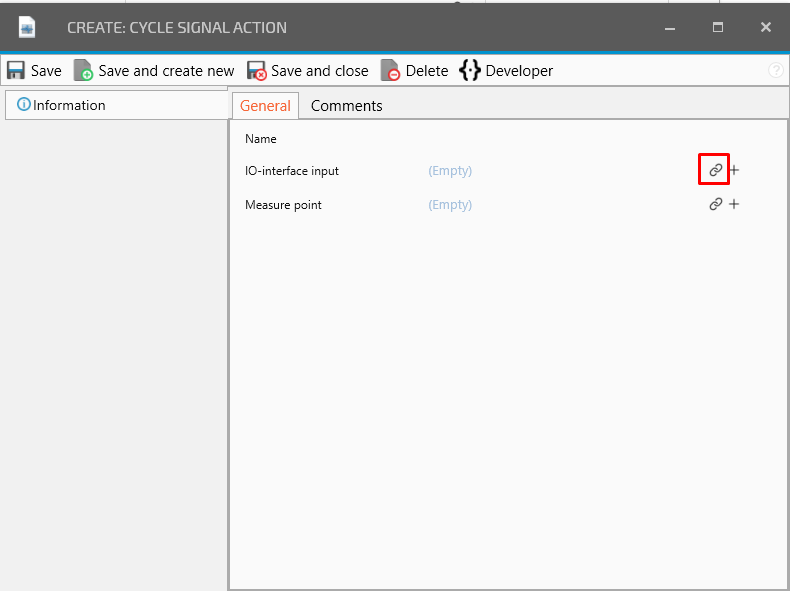This screenshot has width=790, height=591.
Task: Click the Save floppy disk icon
Action: pyautogui.click(x=16, y=71)
